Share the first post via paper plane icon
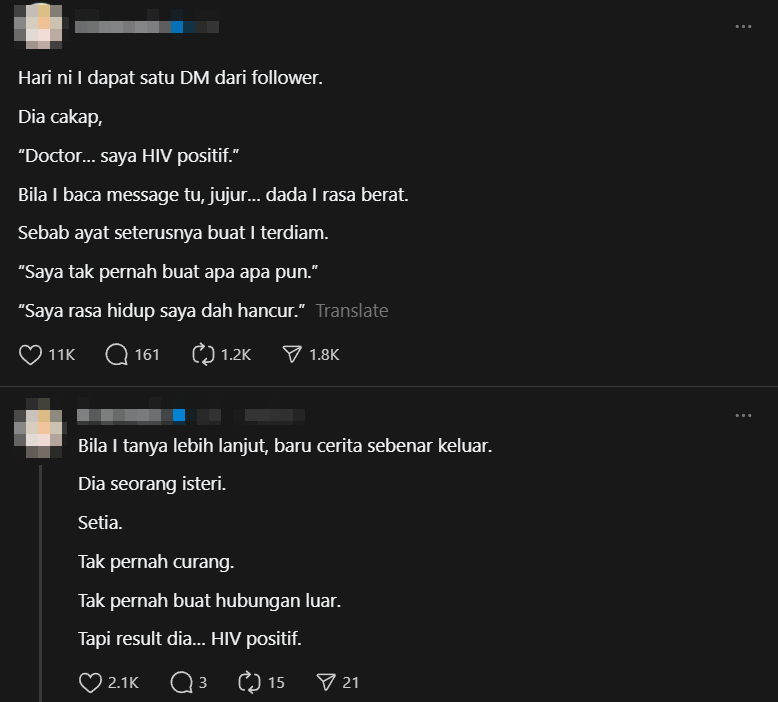The image size is (778, 702). (292, 354)
